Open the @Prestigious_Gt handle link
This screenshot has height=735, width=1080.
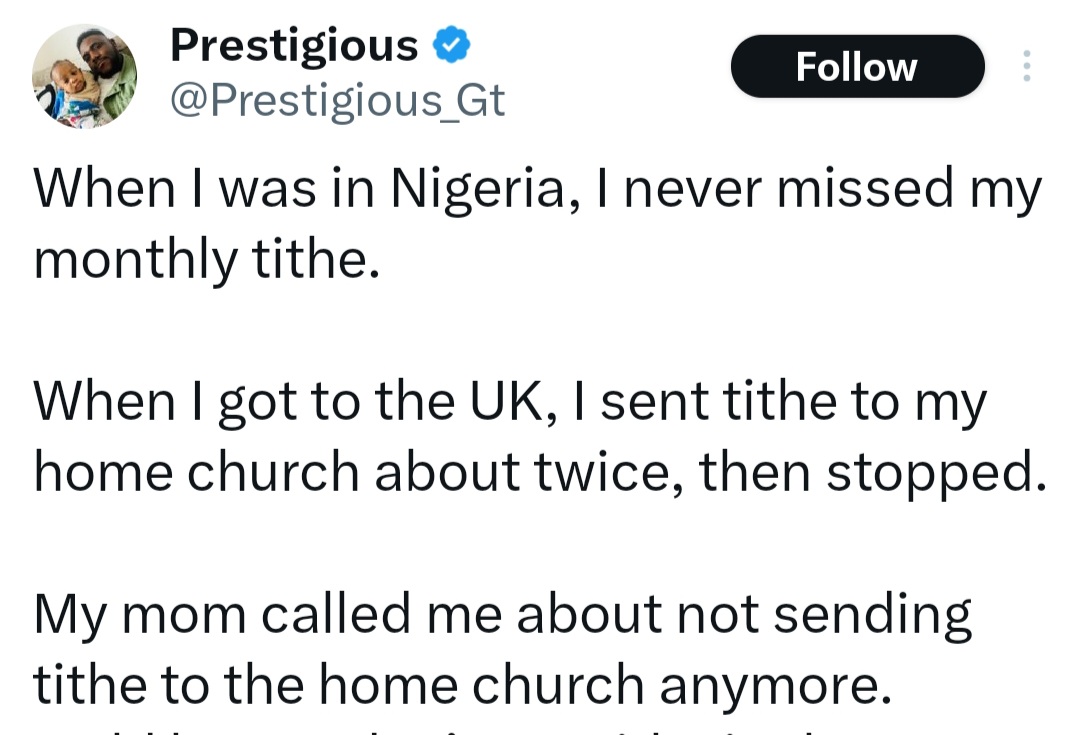(x=337, y=100)
